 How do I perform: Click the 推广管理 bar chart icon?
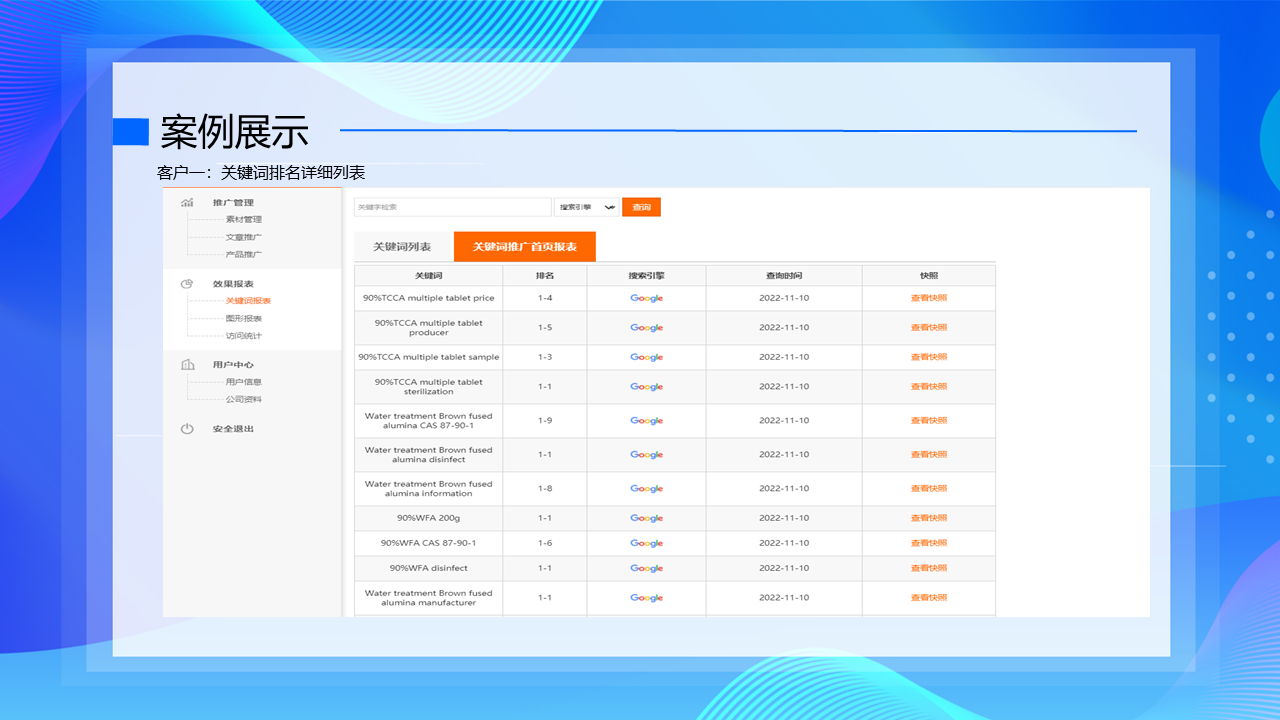point(187,203)
